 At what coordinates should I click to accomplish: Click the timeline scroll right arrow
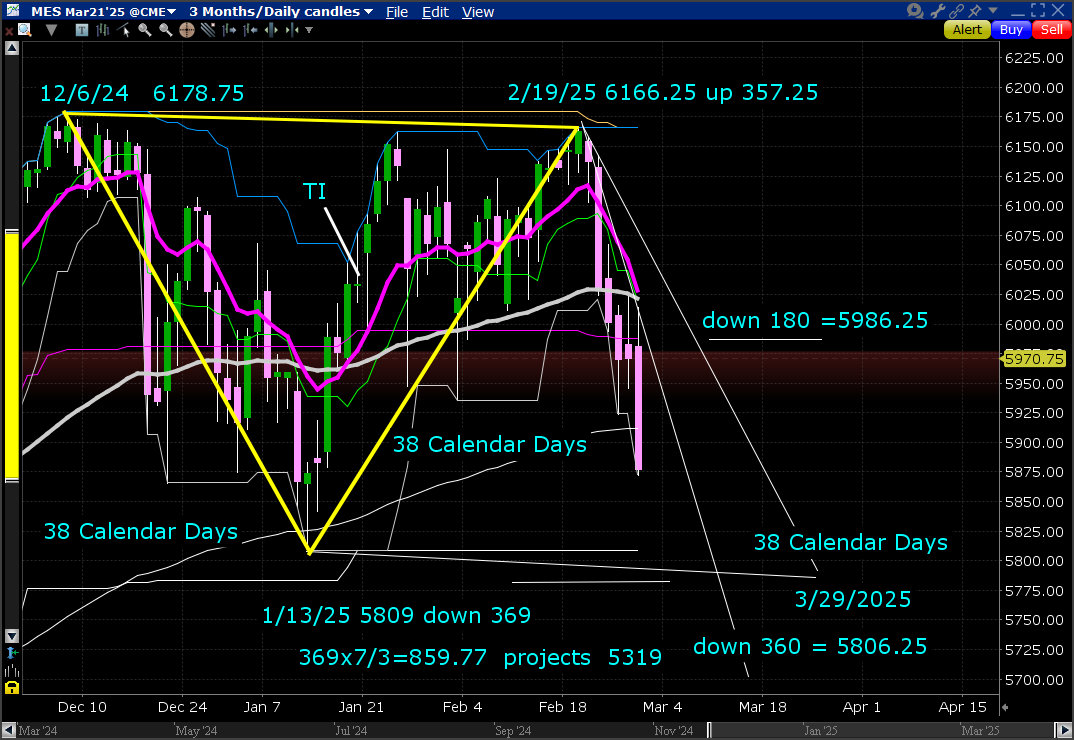(1062, 730)
